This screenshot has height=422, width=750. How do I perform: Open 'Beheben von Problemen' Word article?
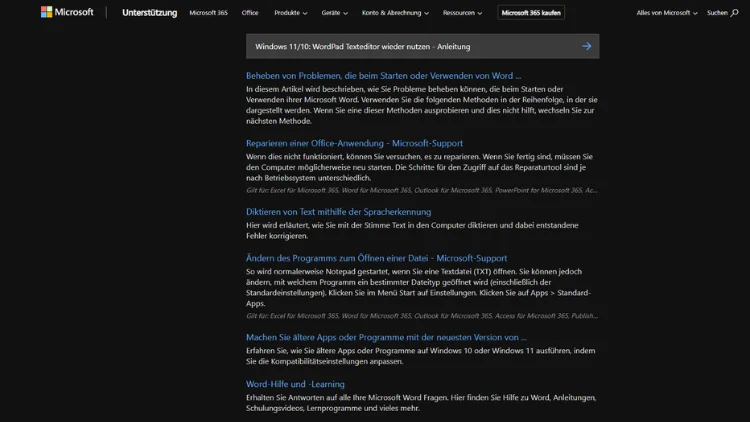(x=383, y=75)
